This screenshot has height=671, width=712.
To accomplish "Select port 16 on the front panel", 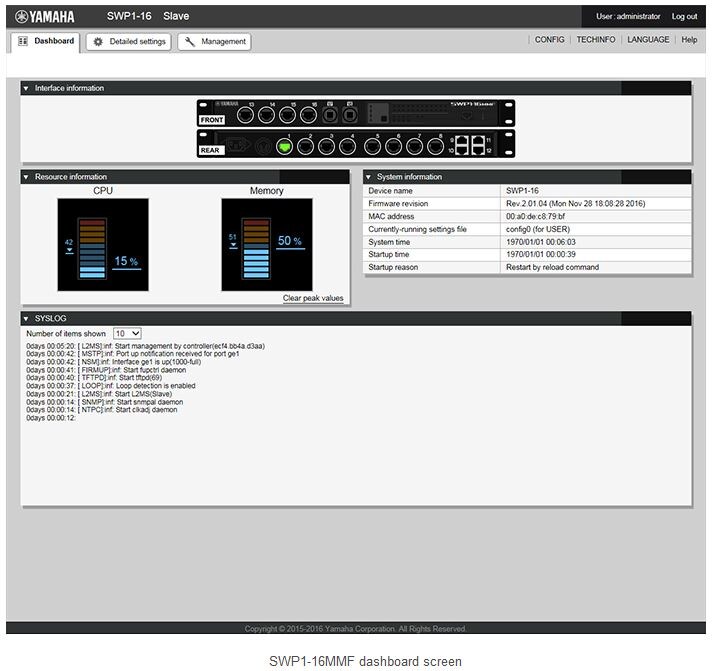I will [314, 111].
